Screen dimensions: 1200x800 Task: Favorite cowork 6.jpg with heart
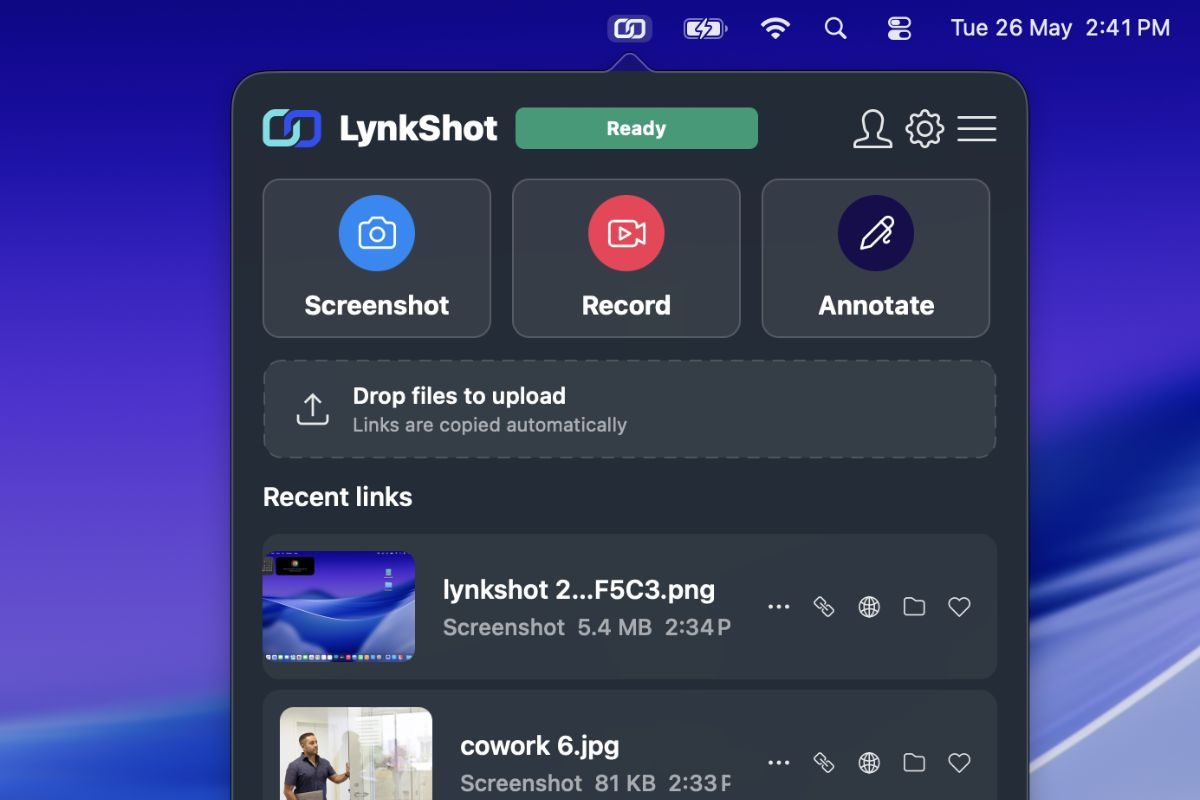959,763
